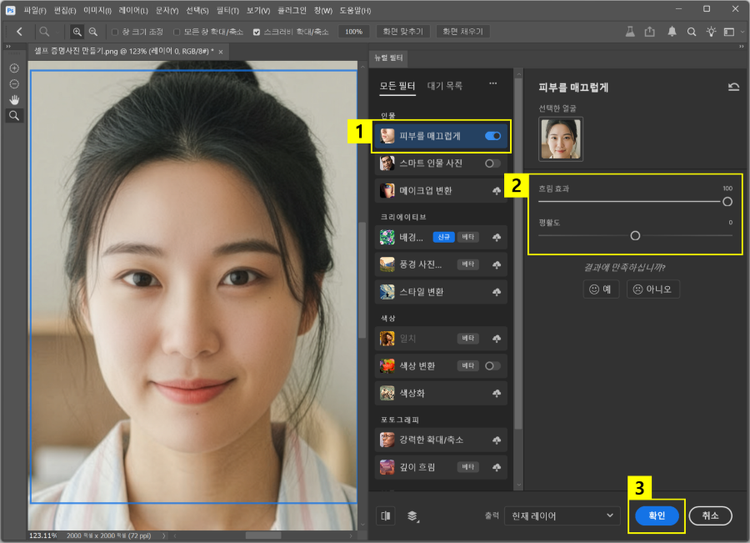This screenshot has width=750, height=543.
Task: Open the 출력 현재 레이어 dropdown
Action: [562, 516]
